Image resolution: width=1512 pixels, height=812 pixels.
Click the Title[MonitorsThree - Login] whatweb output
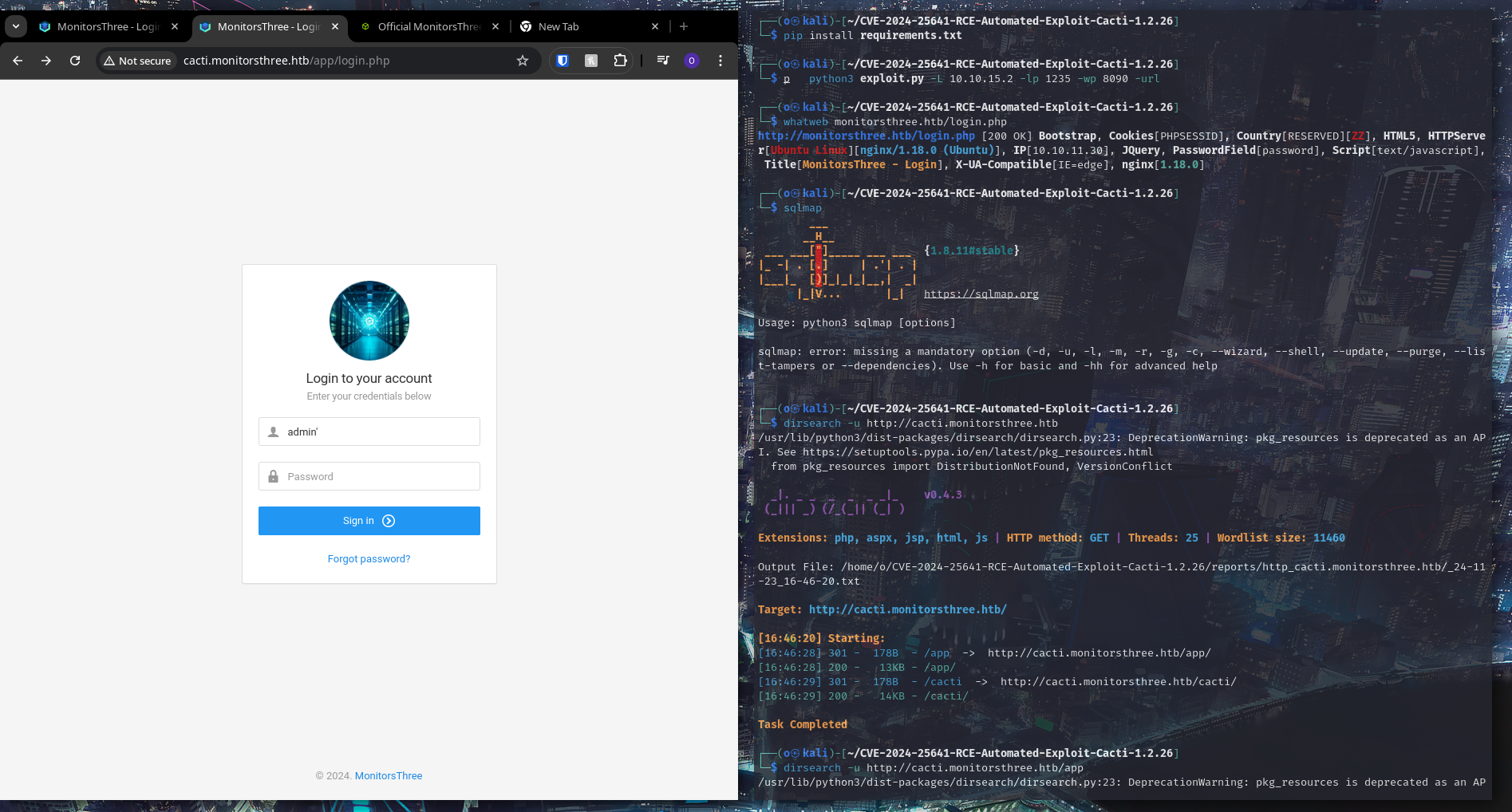855,165
